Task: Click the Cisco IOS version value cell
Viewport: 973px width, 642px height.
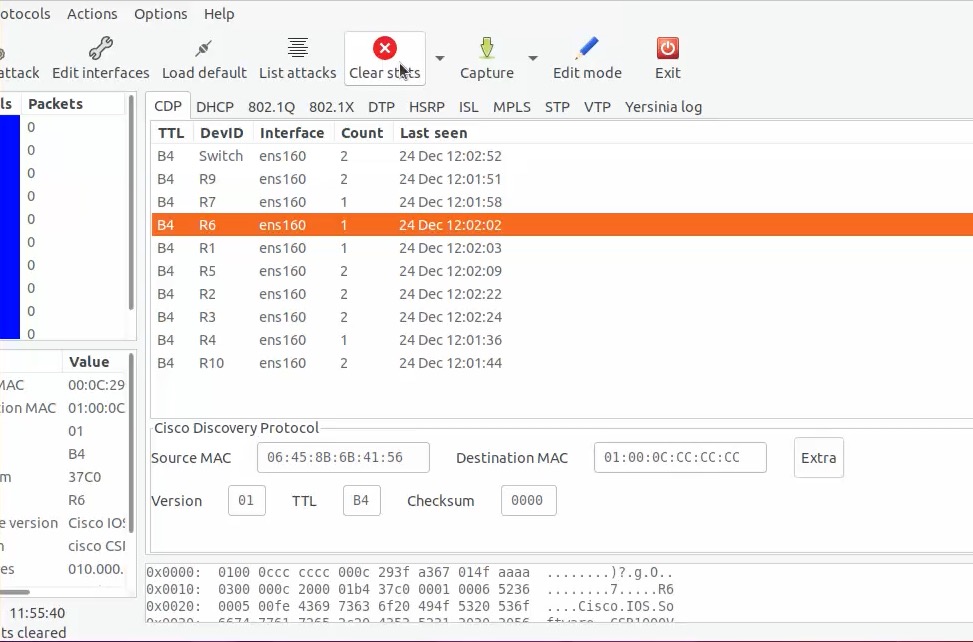Action: (96, 523)
